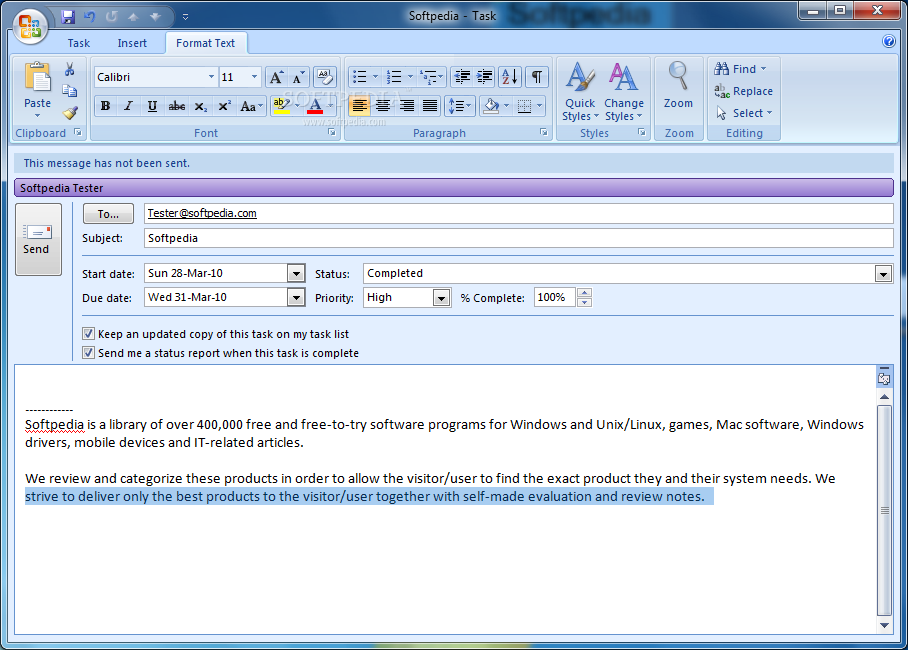Image resolution: width=908 pixels, height=650 pixels.
Task: Expand the font size 11 dropdown
Action: (x=254, y=77)
